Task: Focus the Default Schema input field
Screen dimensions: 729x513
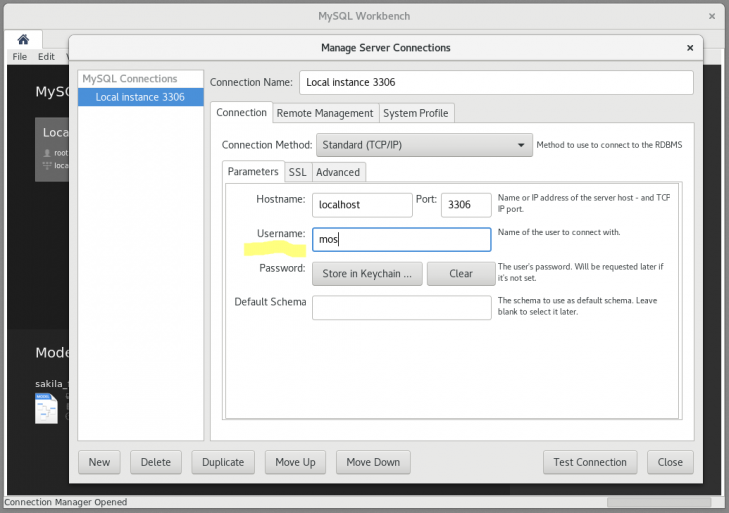Action: coord(402,307)
